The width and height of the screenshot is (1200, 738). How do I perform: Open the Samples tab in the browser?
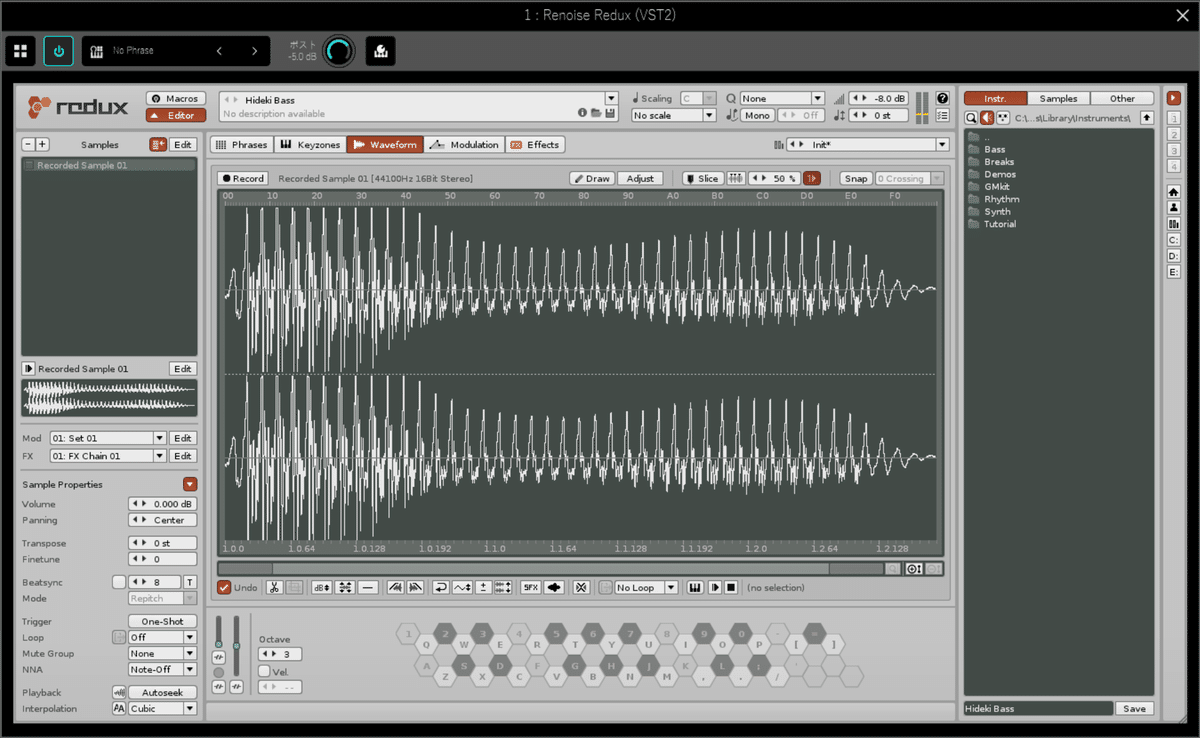pyautogui.click(x=1060, y=97)
